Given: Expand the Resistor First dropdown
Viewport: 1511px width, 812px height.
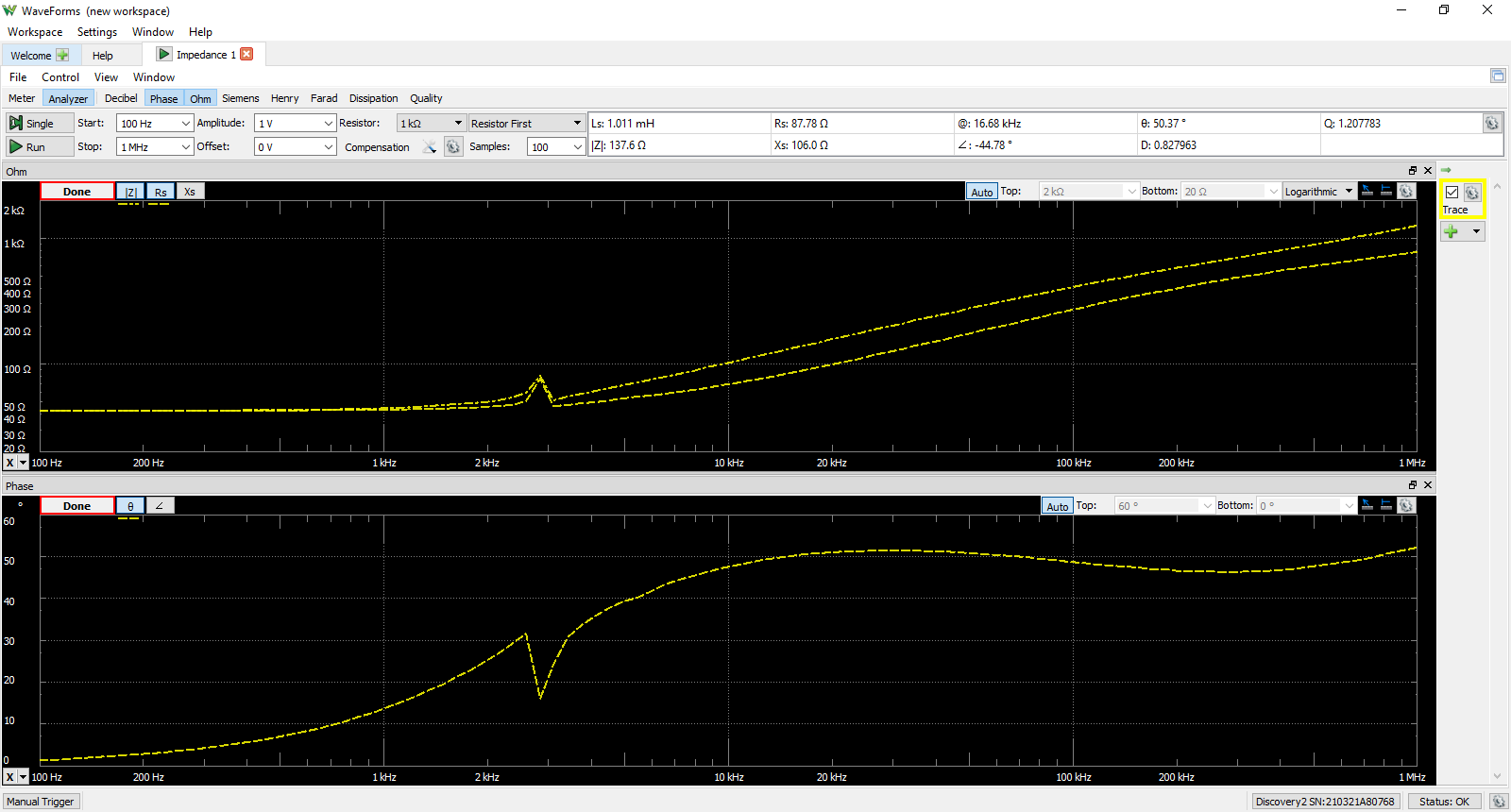Looking at the screenshot, I should [577, 124].
